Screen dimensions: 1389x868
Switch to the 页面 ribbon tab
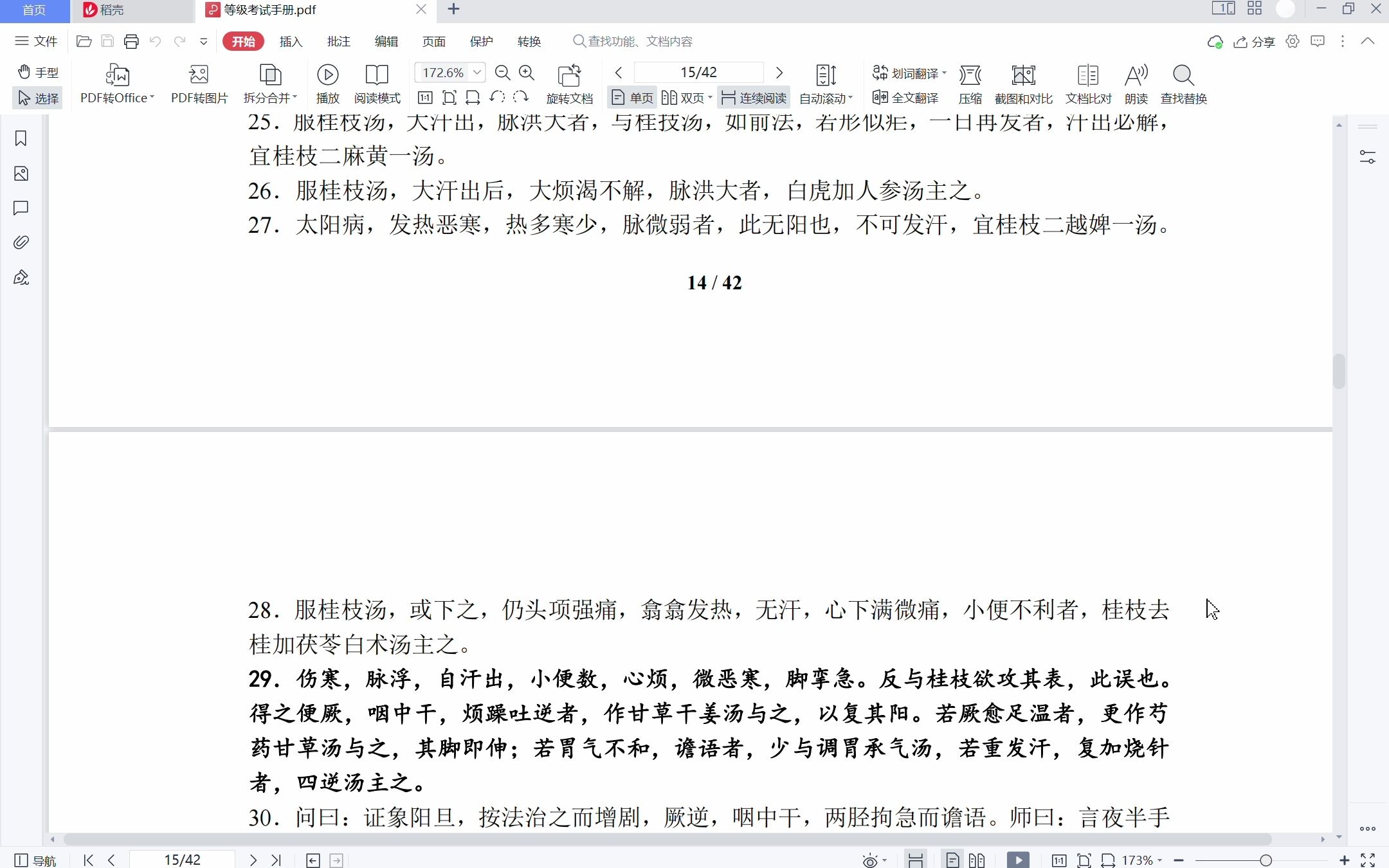pyautogui.click(x=433, y=41)
